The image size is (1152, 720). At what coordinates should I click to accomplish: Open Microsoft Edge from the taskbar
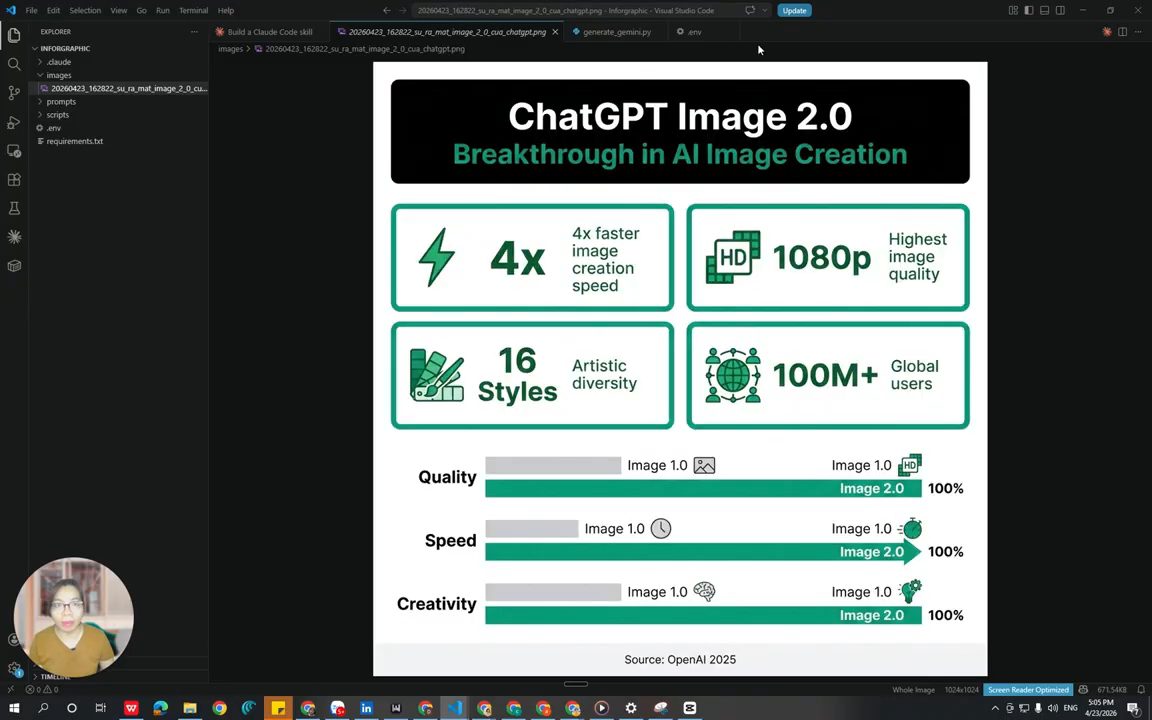click(160, 708)
